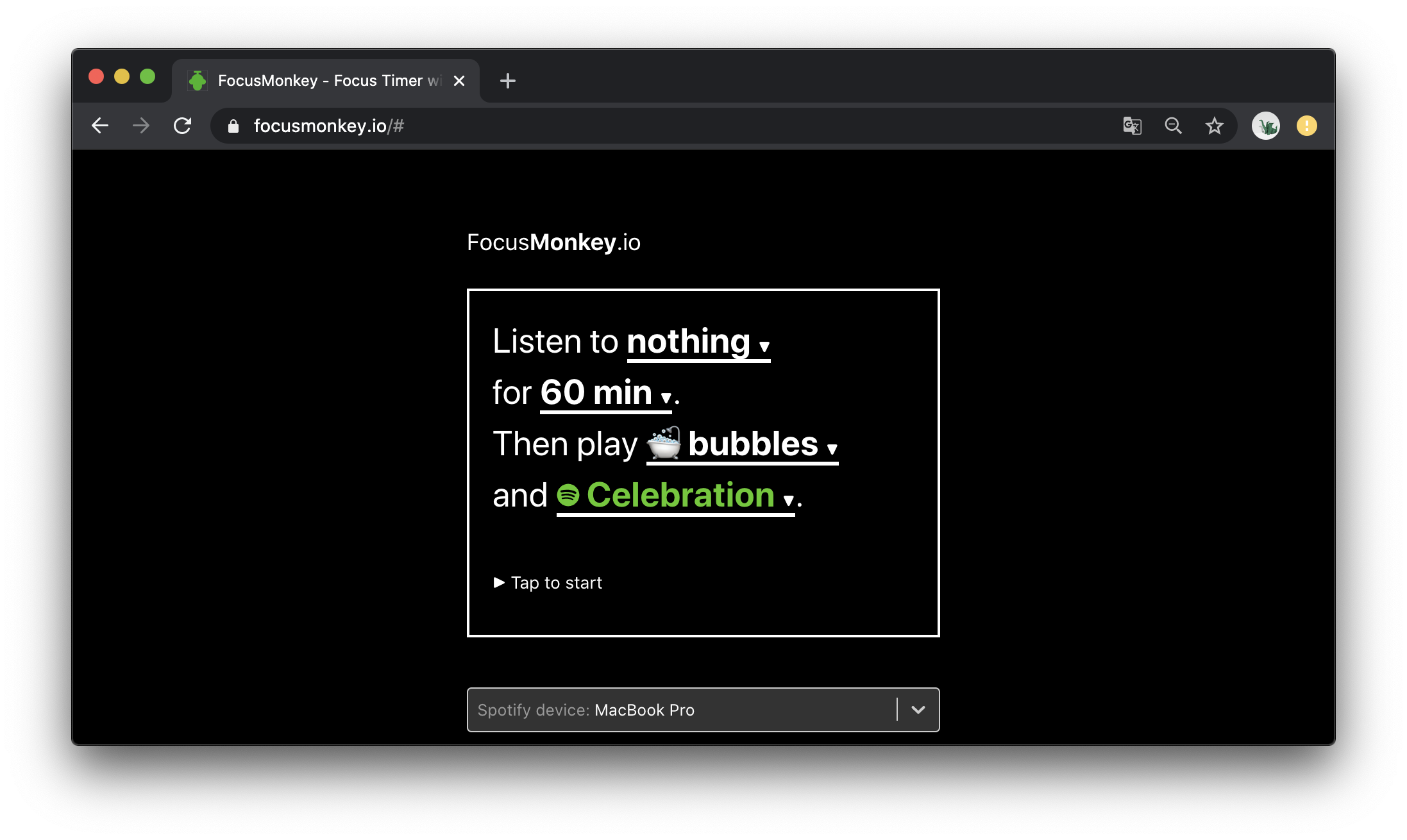
Task: View site info via lock icon
Action: (x=233, y=126)
